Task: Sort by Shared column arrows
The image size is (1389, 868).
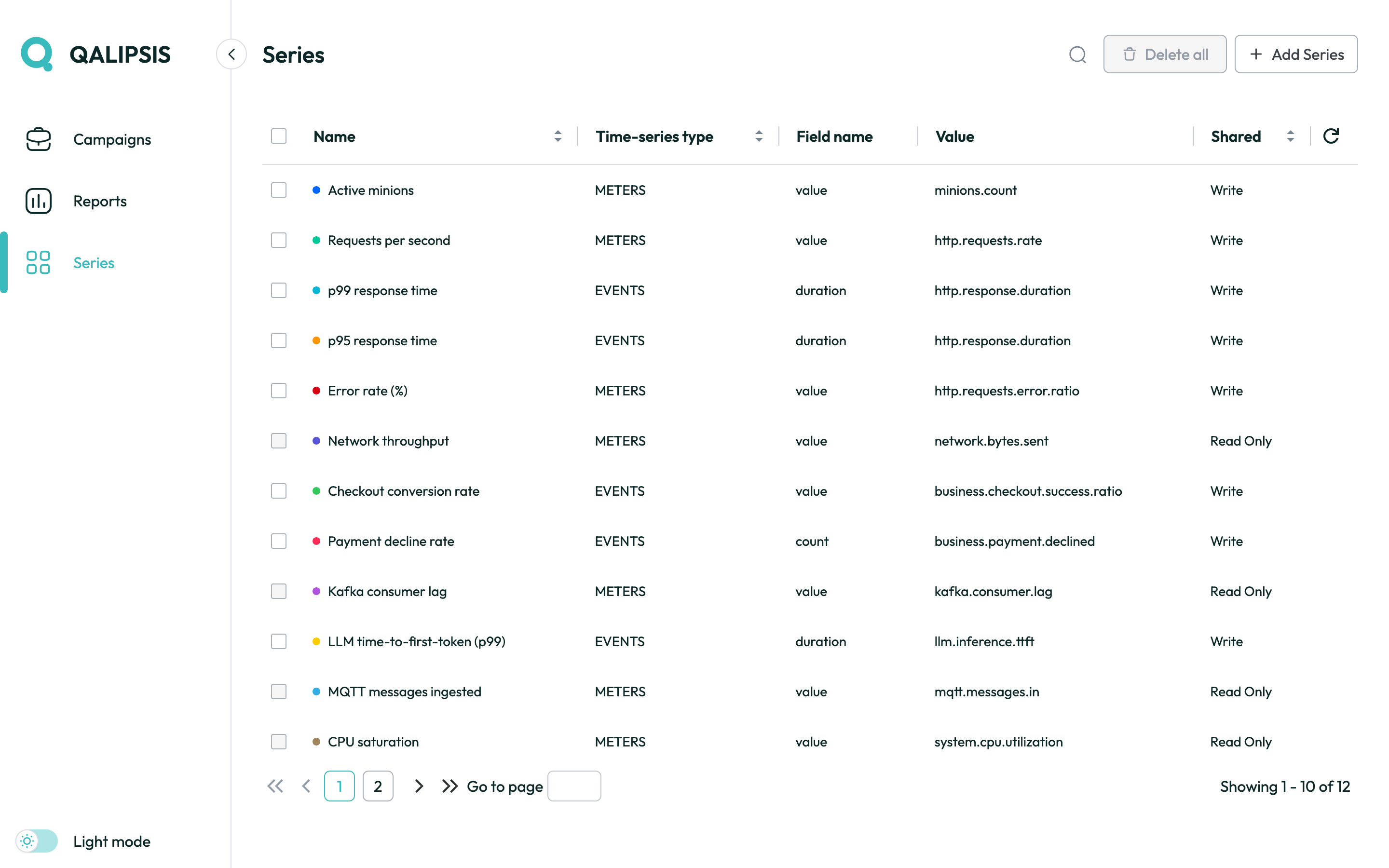Action: (1290, 136)
